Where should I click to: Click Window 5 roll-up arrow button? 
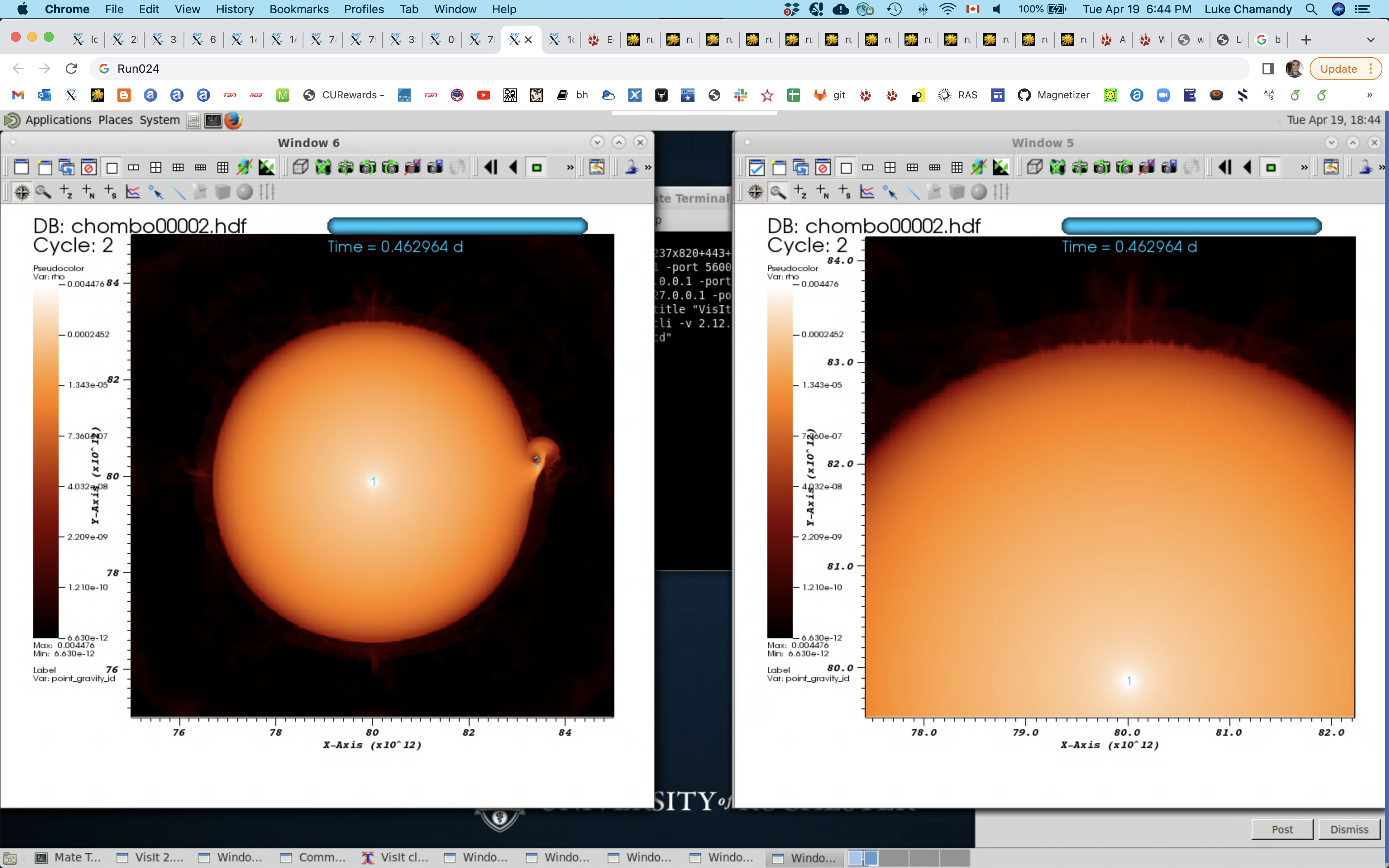(x=1353, y=142)
